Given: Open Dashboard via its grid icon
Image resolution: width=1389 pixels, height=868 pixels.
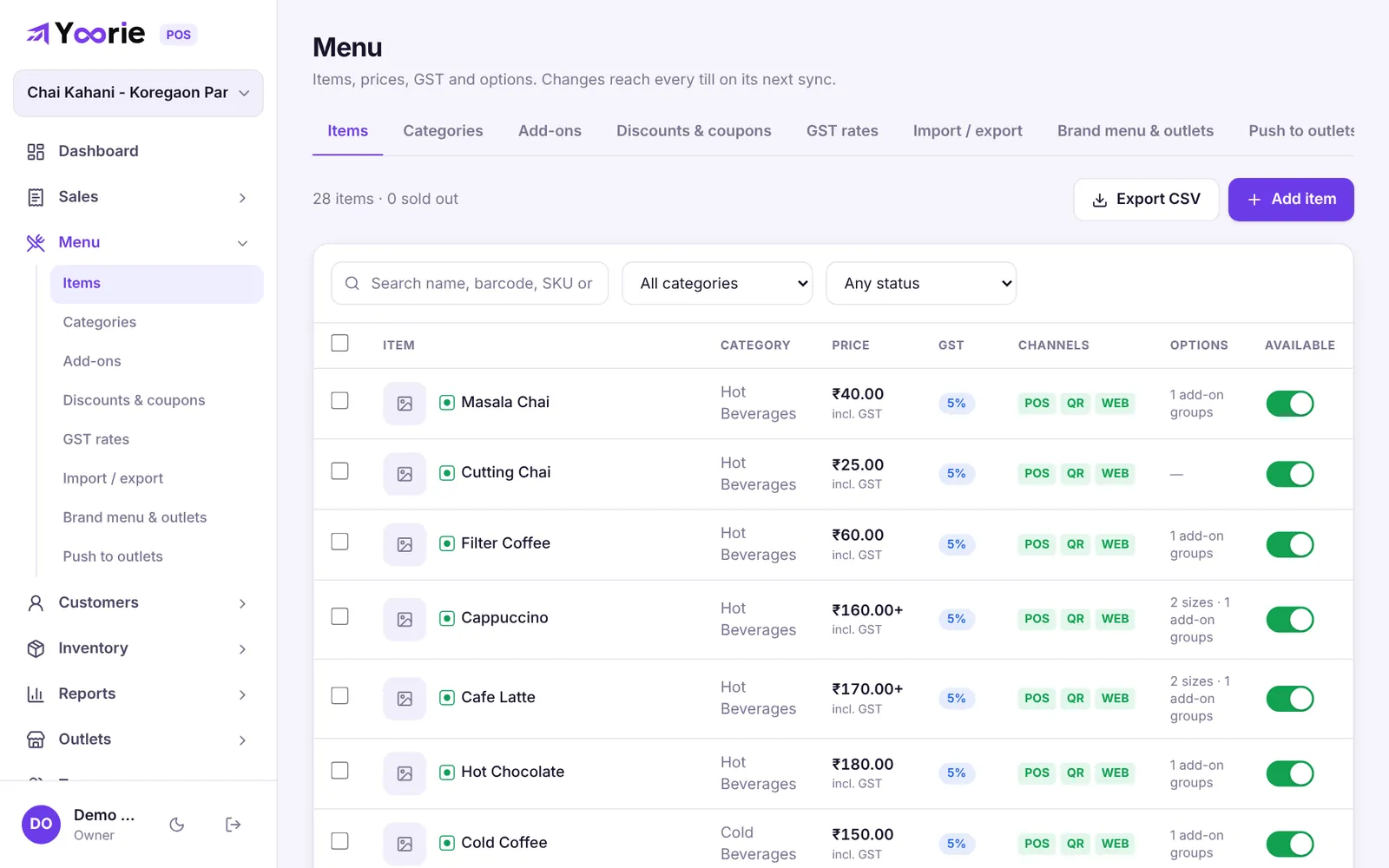Looking at the screenshot, I should (x=36, y=152).
